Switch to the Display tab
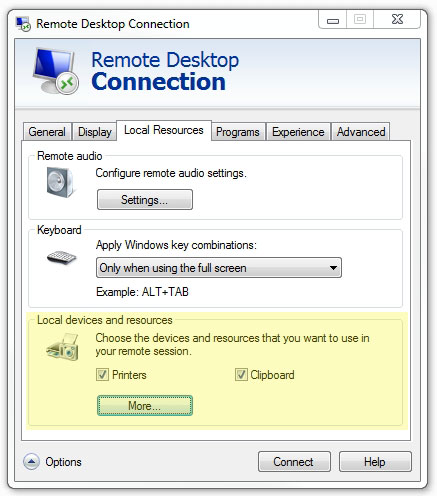This screenshot has width=437, height=496. click(95, 132)
